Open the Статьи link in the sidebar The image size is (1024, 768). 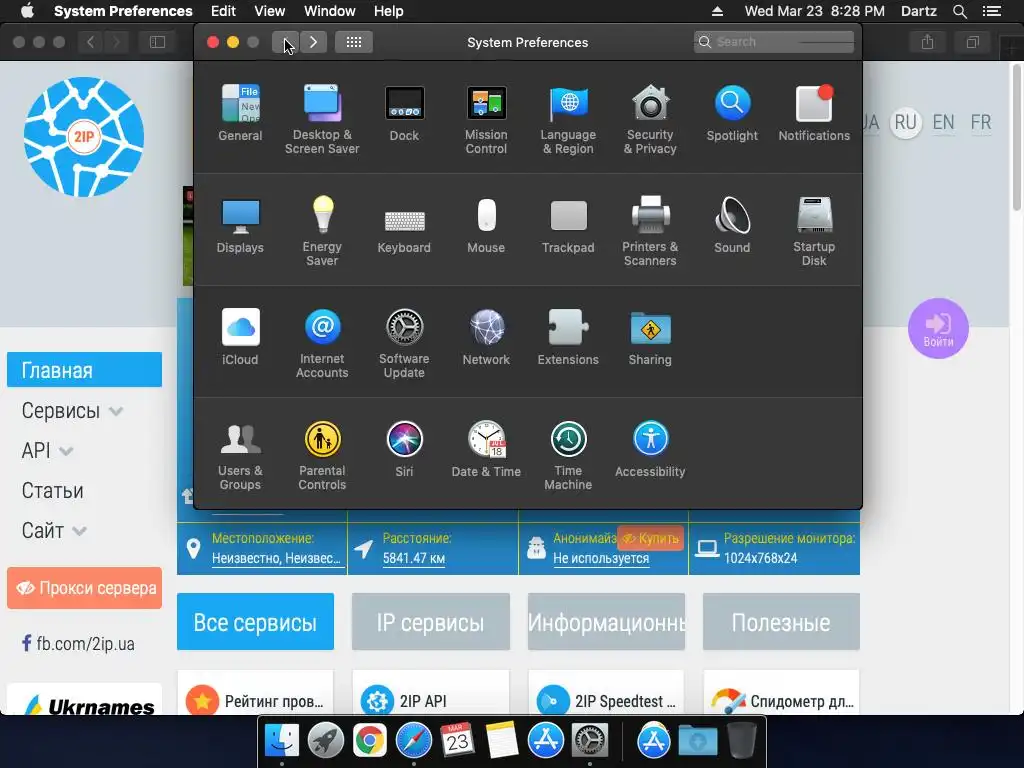coord(52,490)
